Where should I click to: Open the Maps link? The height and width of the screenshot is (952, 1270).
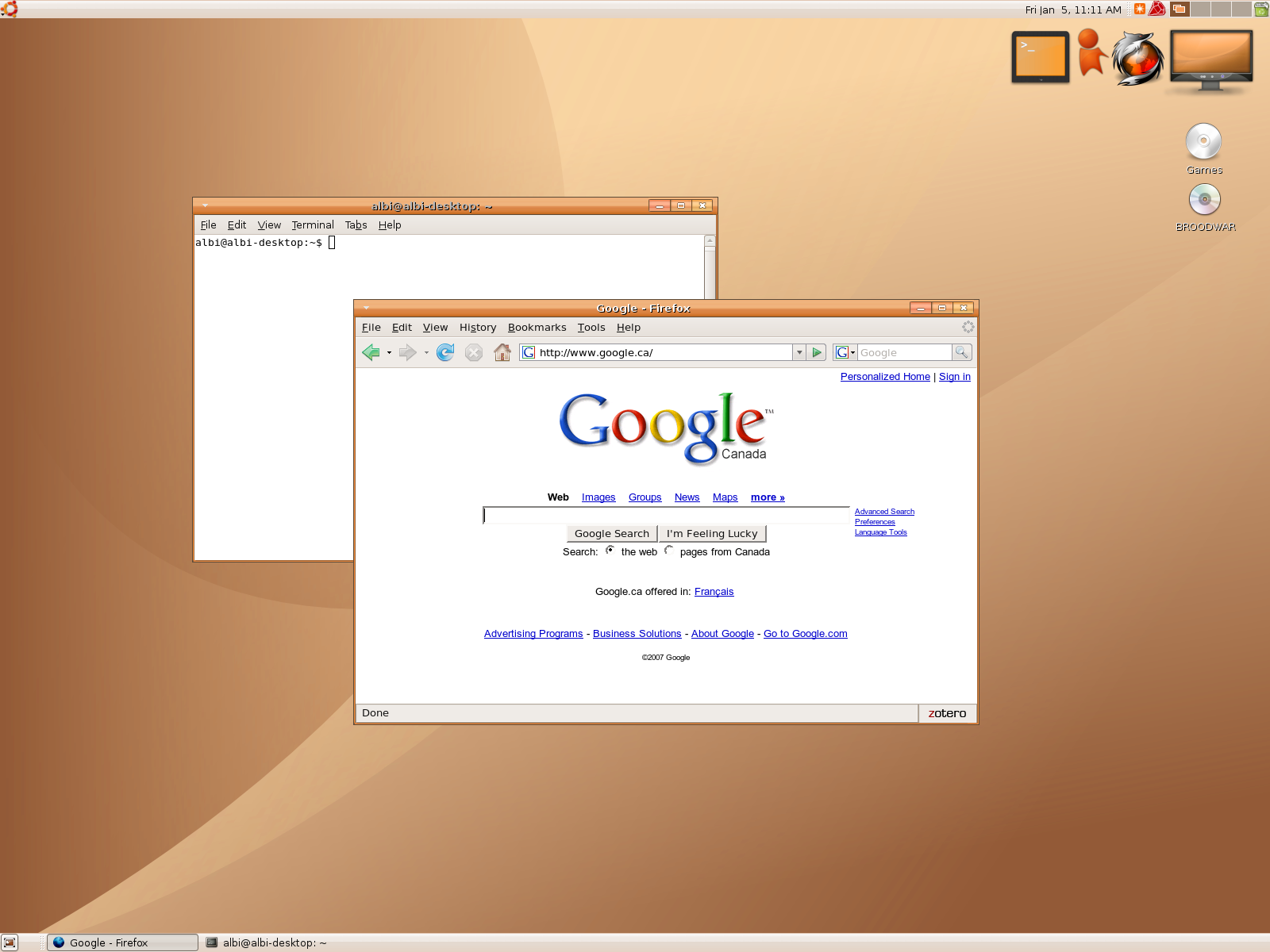click(x=725, y=497)
